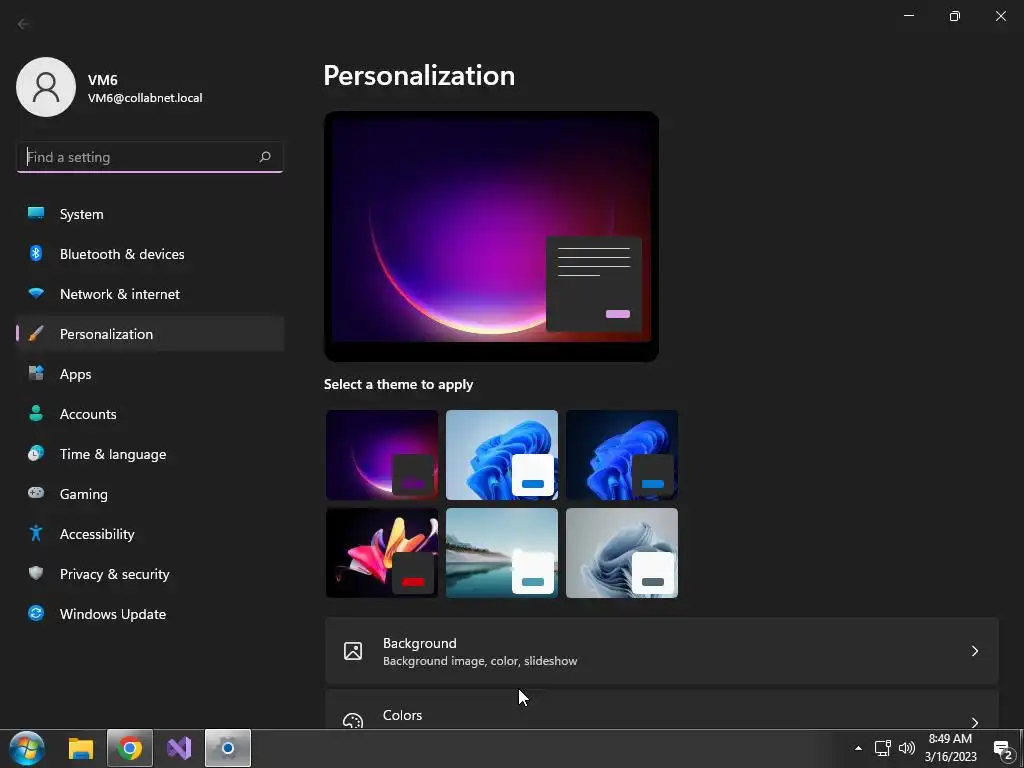Apply the Windows dark blue bloom theme

[622, 455]
